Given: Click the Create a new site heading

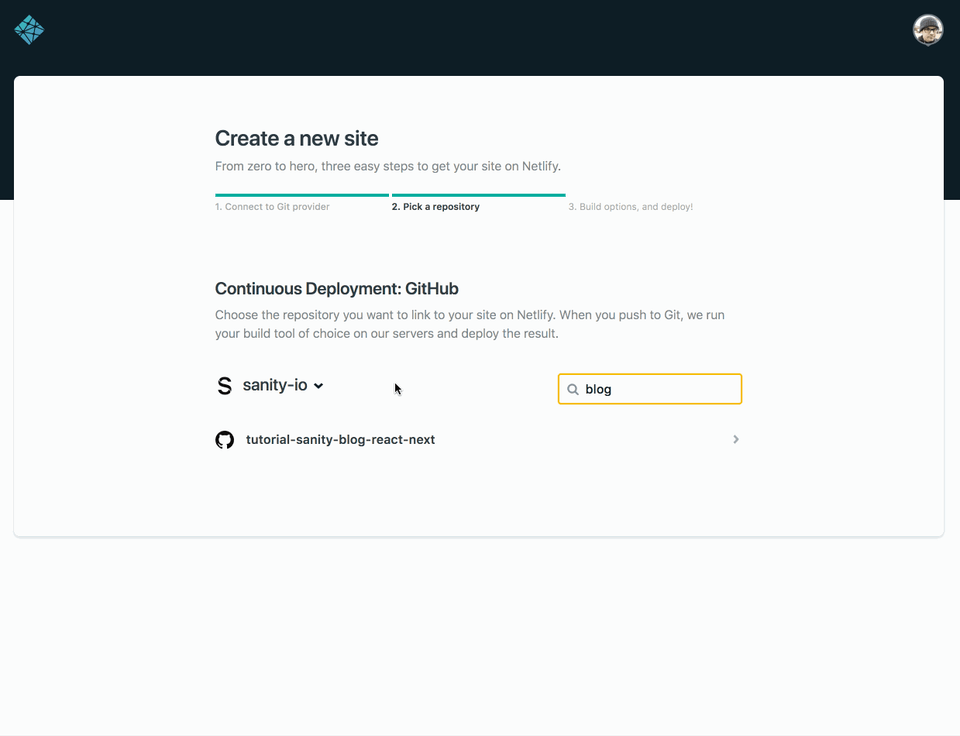Looking at the screenshot, I should [x=296, y=138].
